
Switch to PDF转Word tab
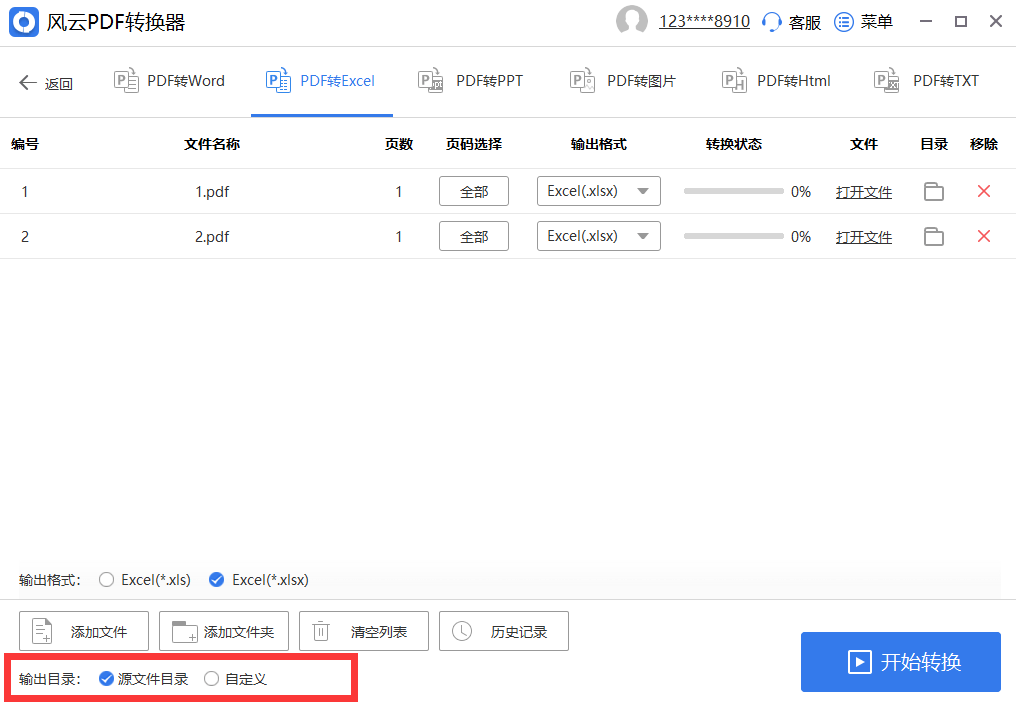(169, 81)
